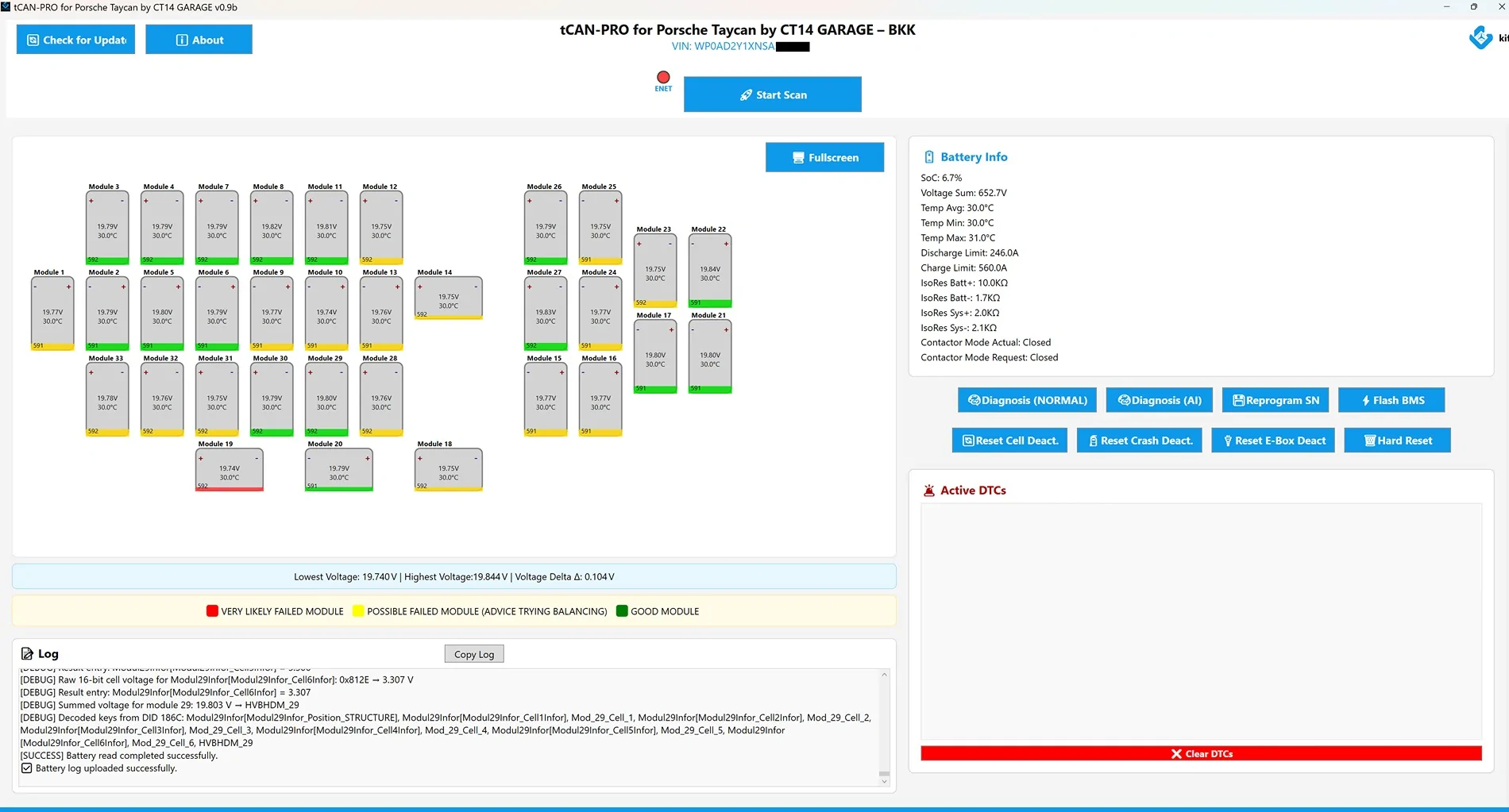Click the kit logo in the top-right corner

point(1480,36)
